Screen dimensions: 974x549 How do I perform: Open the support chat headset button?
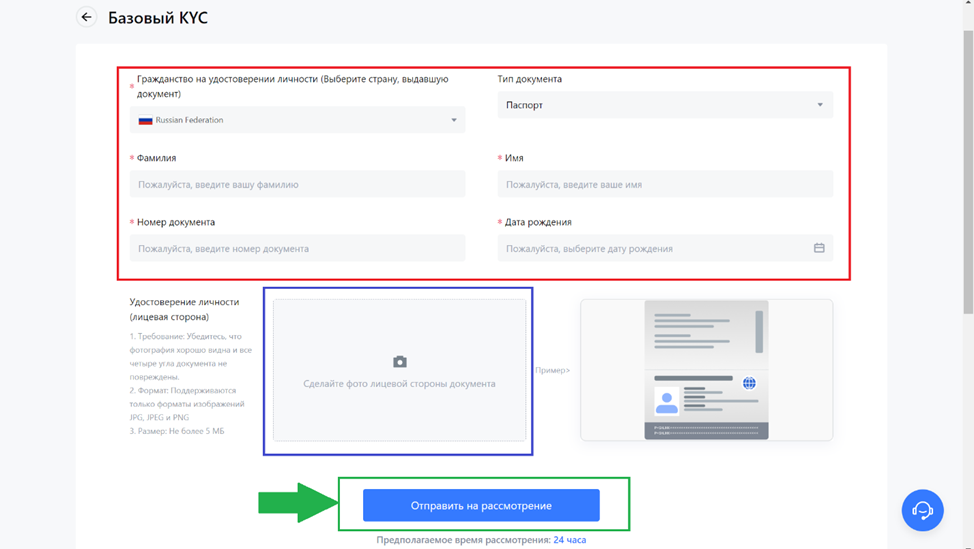(922, 510)
